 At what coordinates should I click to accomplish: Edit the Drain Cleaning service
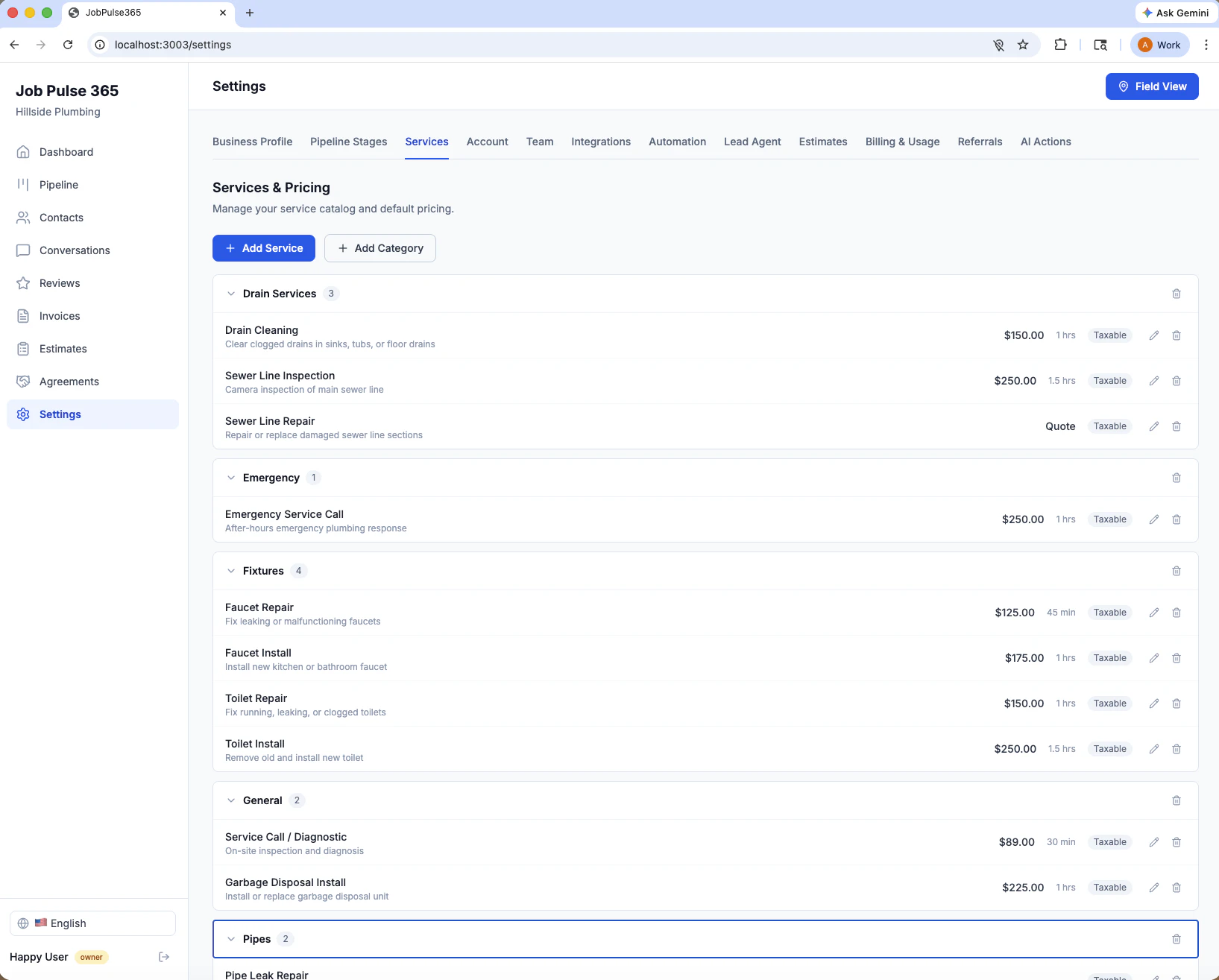coord(1154,335)
